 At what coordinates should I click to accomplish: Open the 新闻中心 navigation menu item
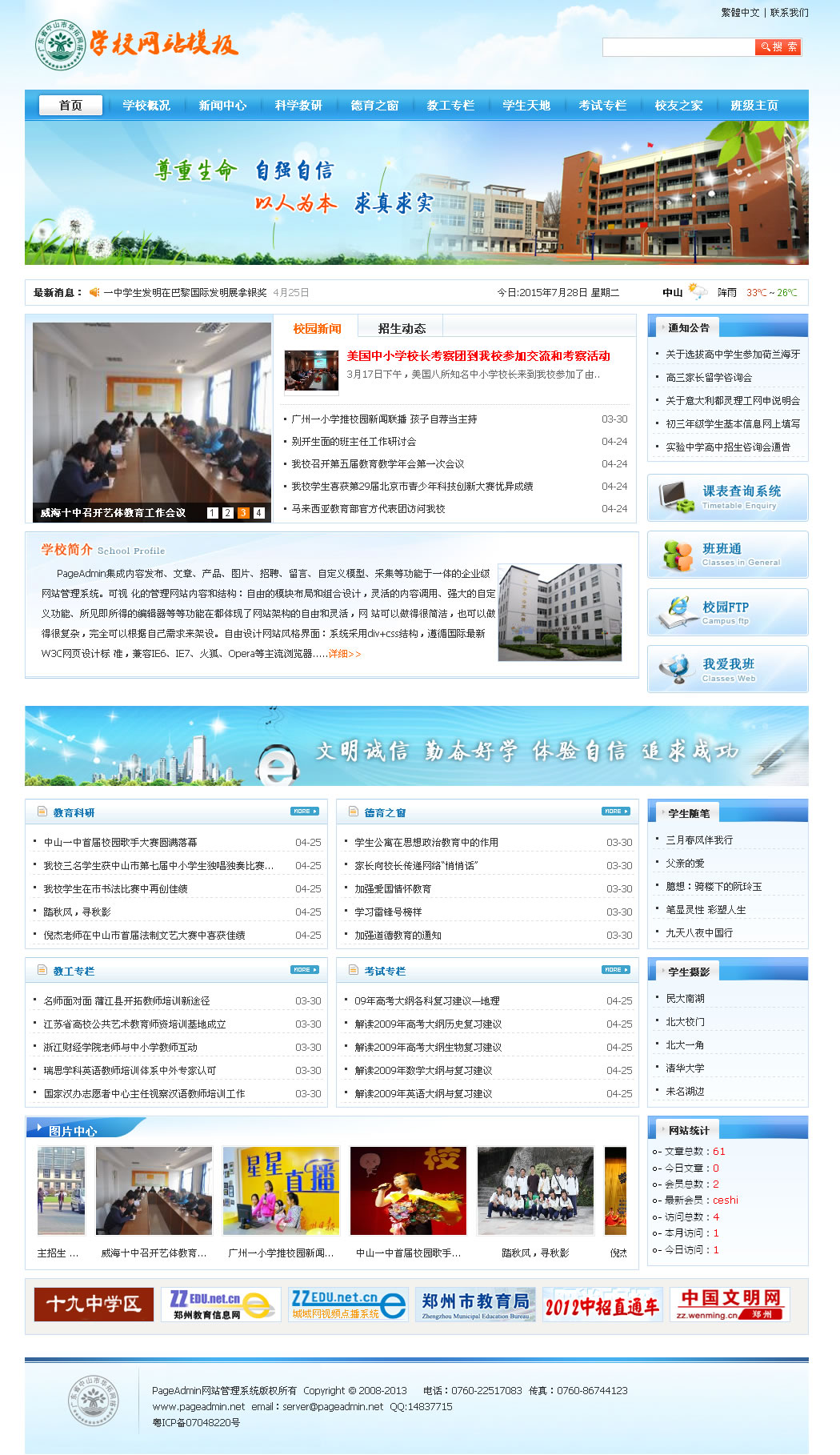[222, 106]
